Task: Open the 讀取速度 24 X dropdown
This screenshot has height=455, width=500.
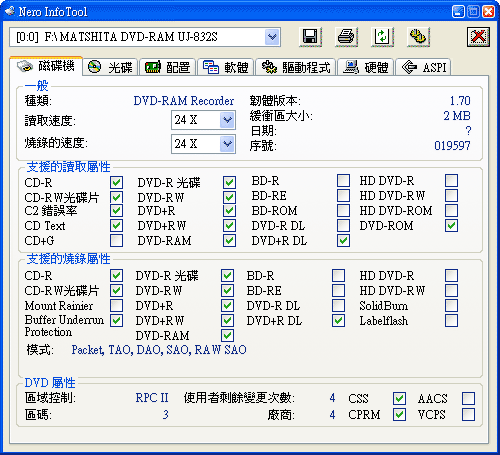Action: [227, 120]
